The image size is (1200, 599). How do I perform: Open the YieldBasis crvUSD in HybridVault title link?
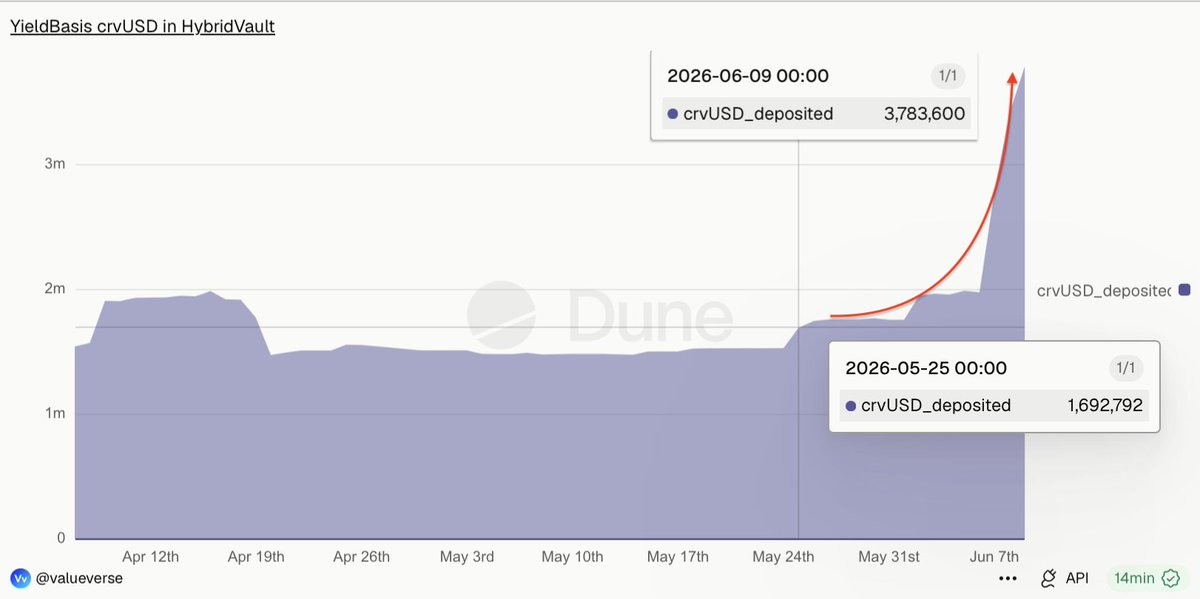click(x=142, y=26)
